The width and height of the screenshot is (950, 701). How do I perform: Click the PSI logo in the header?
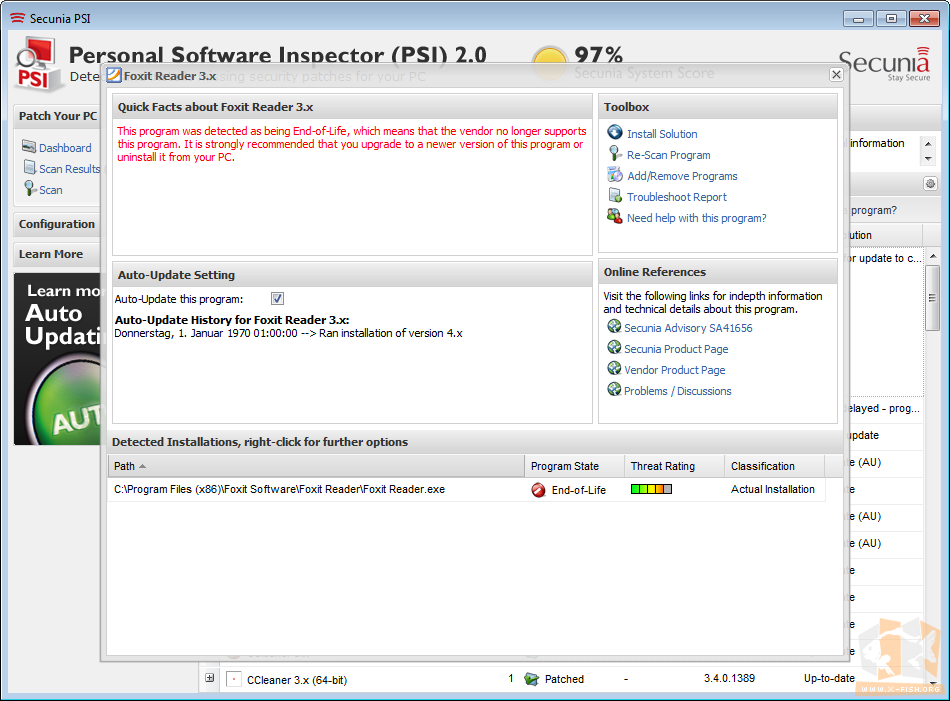[38, 65]
